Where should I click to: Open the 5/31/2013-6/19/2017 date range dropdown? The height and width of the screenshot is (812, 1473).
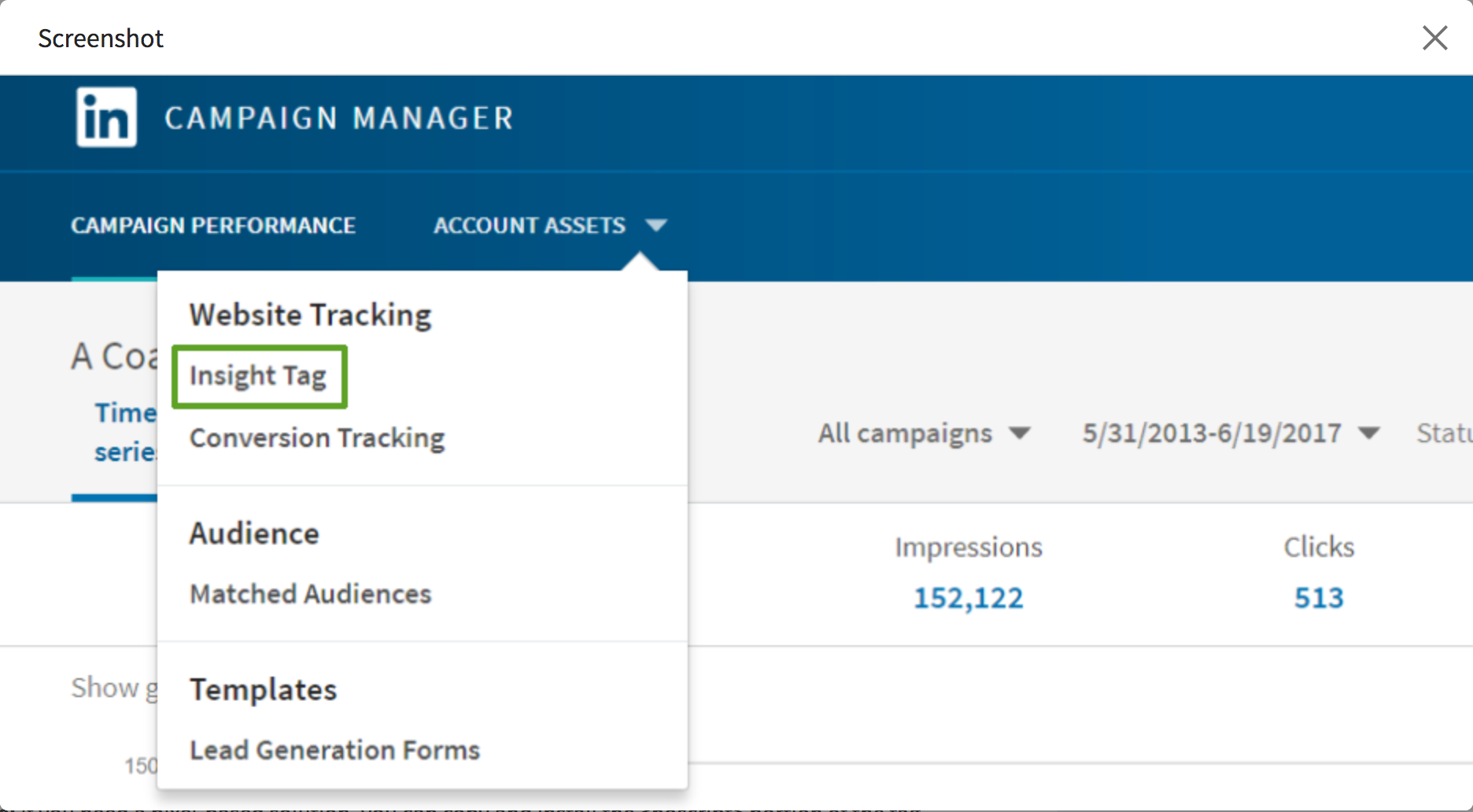pos(1231,433)
